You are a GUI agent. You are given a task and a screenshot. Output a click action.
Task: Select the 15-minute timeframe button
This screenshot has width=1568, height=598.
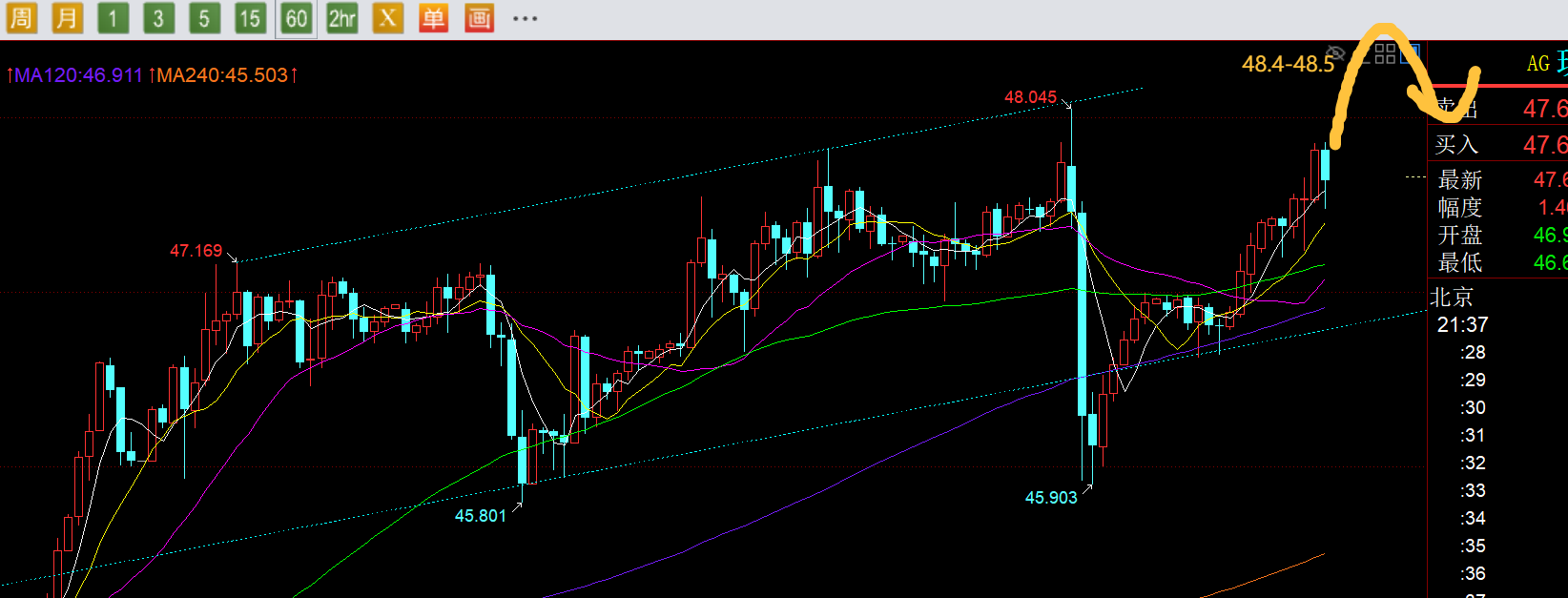pyautogui.click(x=250, y=18)
